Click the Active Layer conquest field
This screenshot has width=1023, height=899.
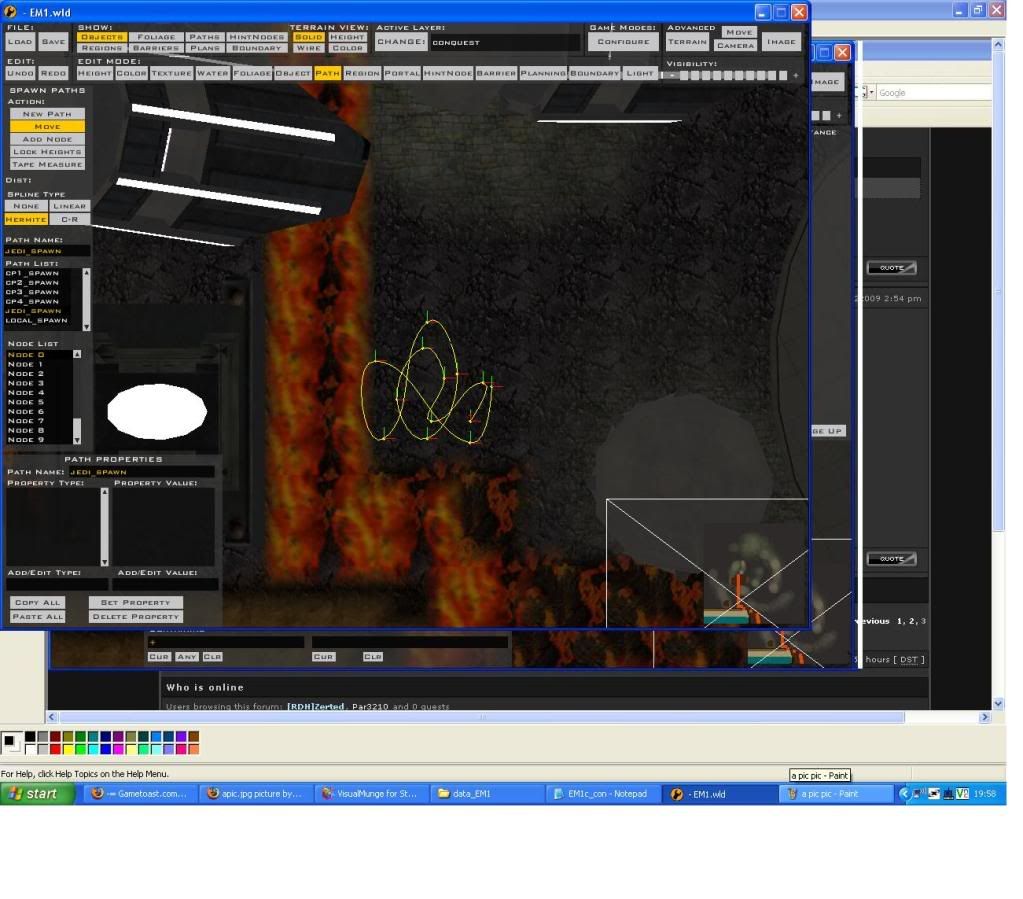[x=506, y=42]
